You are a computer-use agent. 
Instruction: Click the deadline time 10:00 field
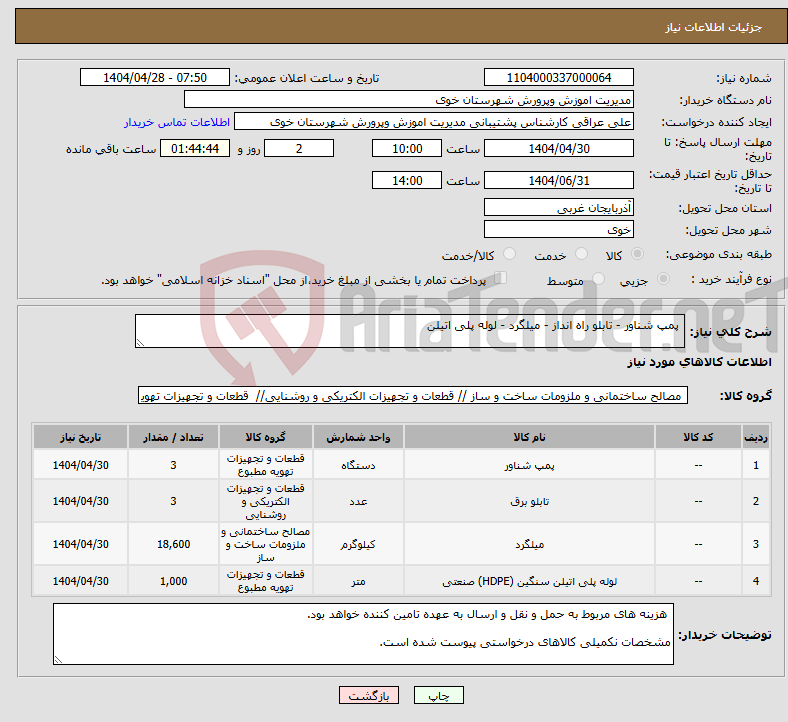(x=407, y=148)
